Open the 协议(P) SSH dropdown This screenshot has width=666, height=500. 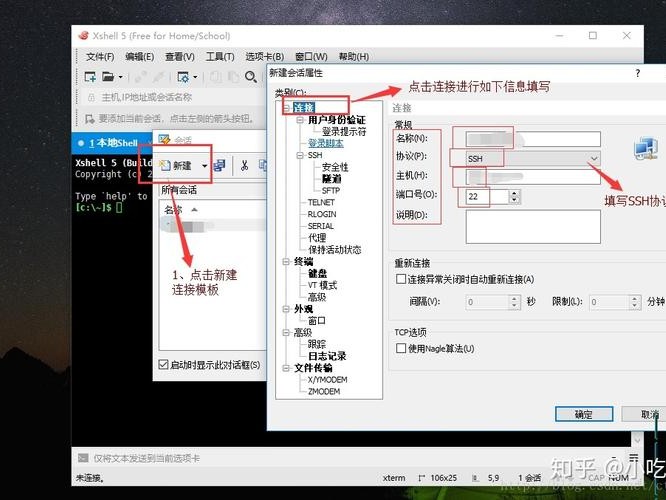pos(533,158)
